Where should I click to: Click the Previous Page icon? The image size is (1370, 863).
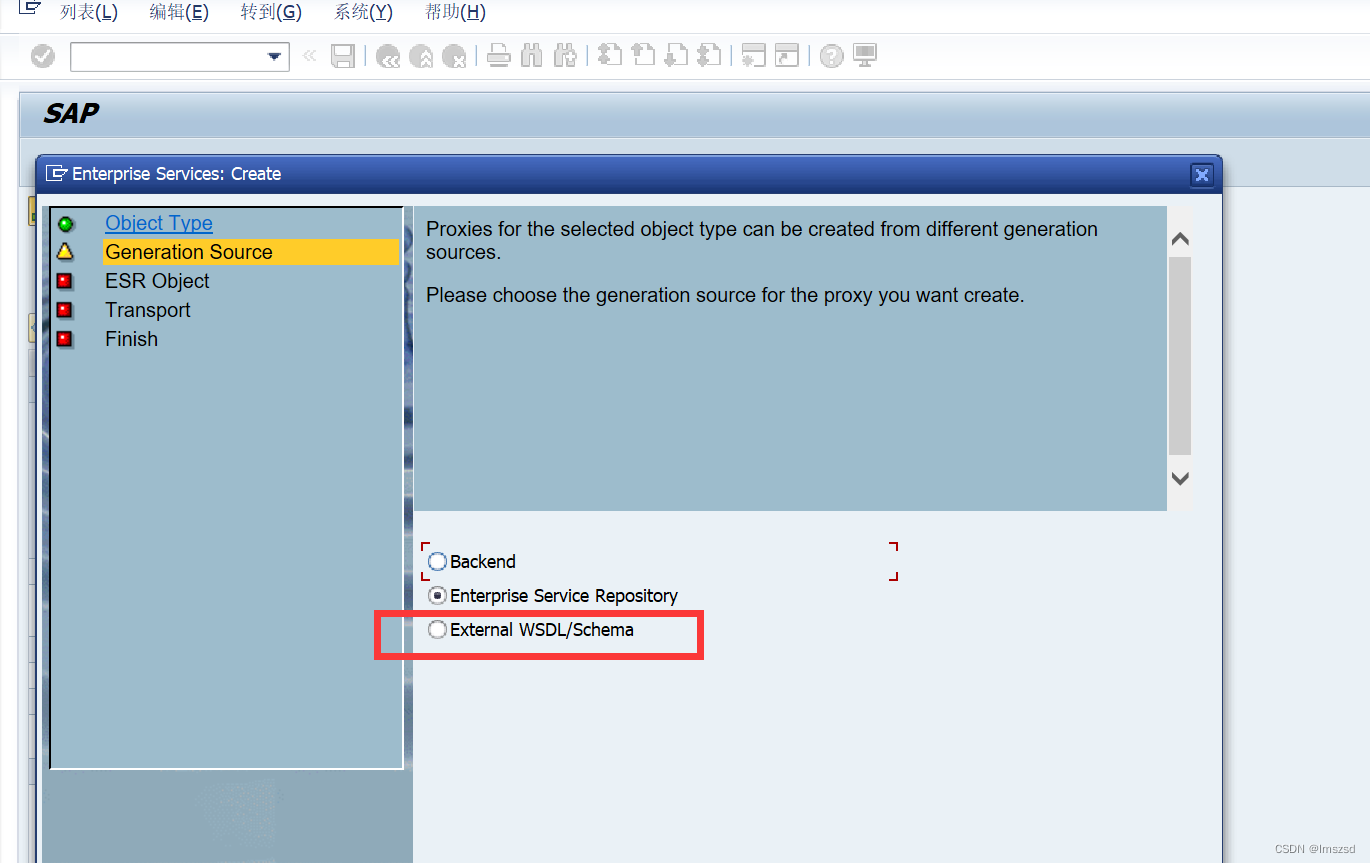coord(643,56)
